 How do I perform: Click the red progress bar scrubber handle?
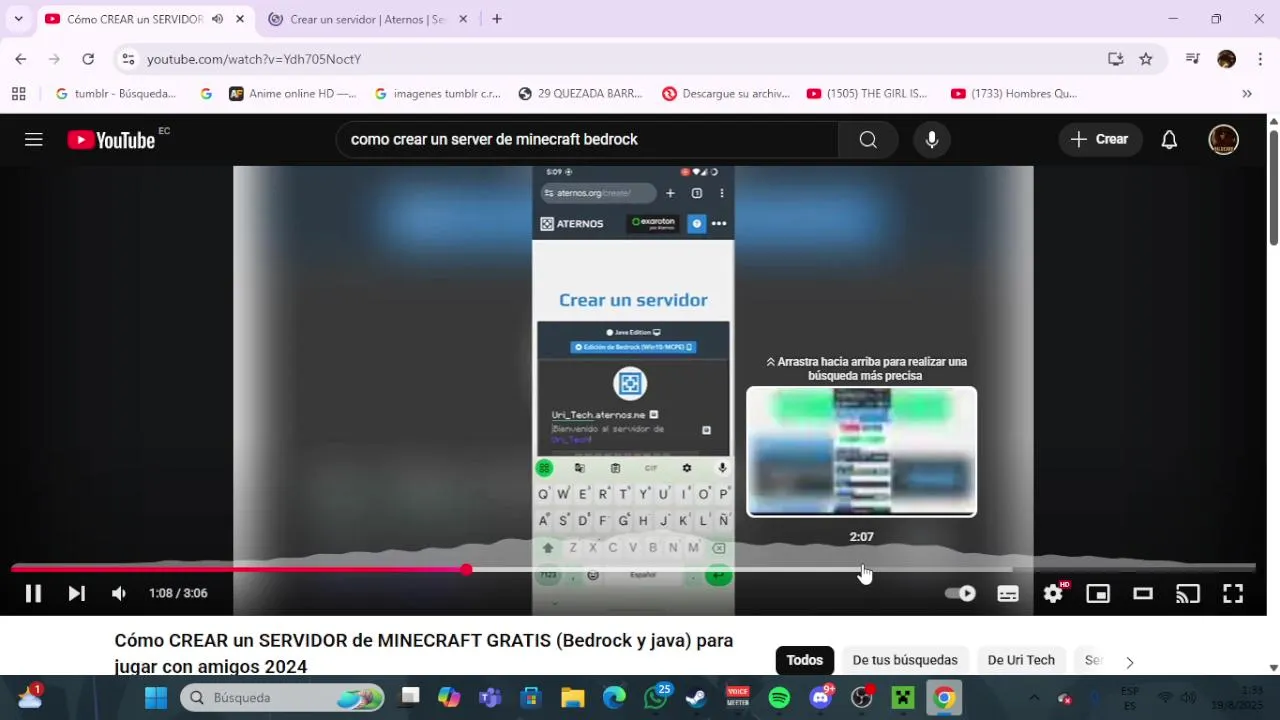(x=466, y=570)
